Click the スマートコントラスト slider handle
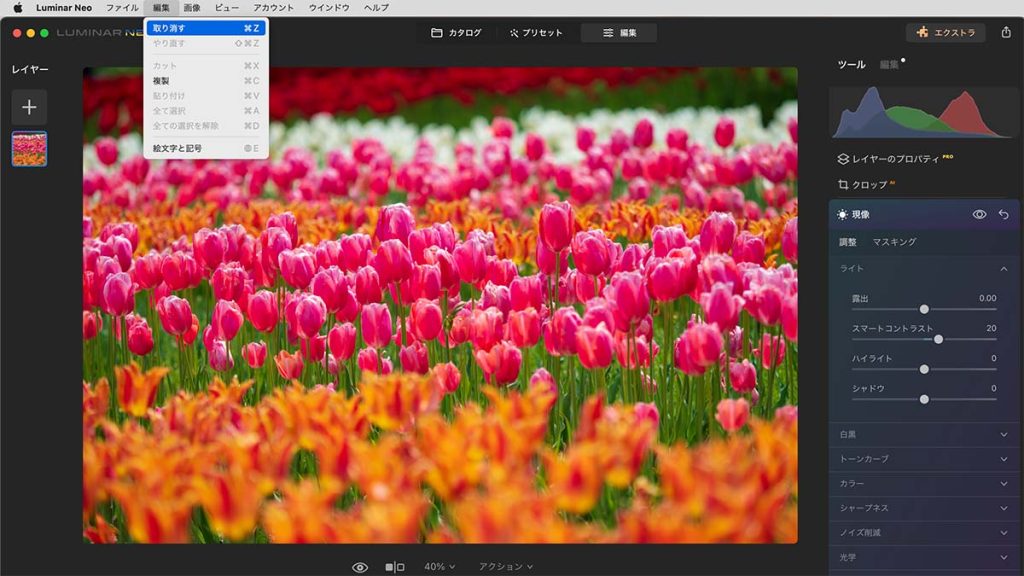The height and width of the screenshot is (576, 1024). (938, 339)
